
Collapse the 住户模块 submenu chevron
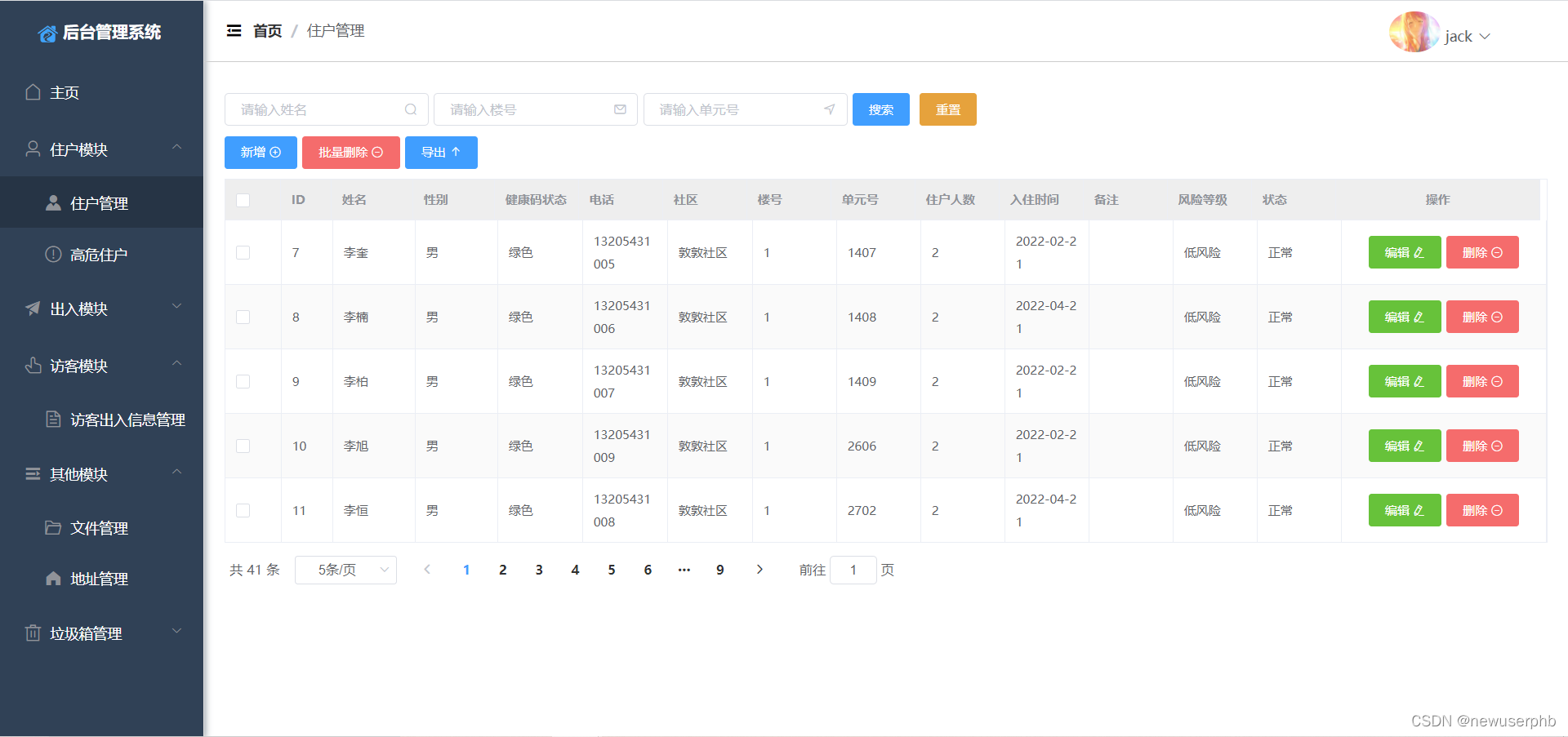tap(176, 147)
